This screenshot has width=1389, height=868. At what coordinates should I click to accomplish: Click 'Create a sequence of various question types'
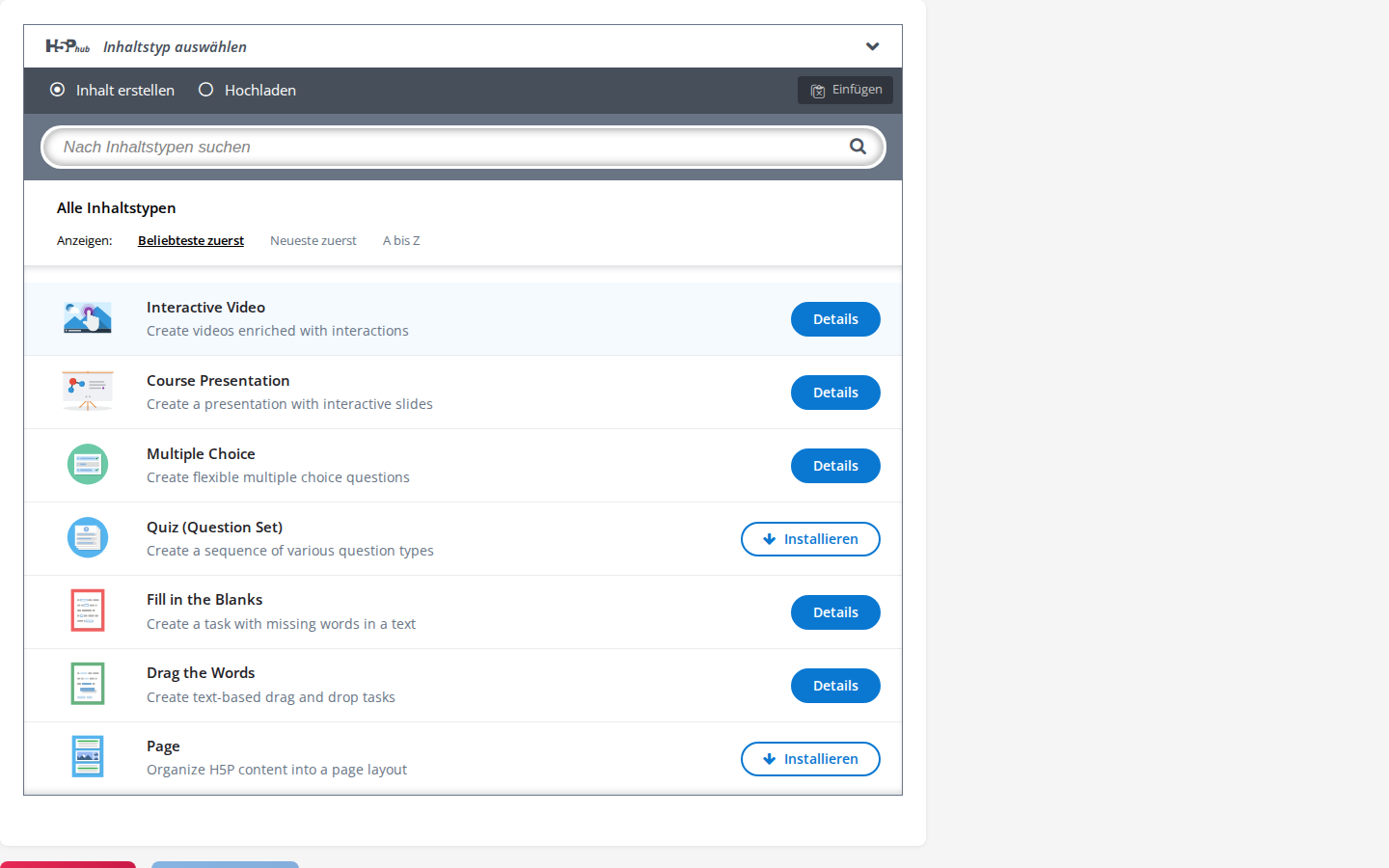click(290, 551)
